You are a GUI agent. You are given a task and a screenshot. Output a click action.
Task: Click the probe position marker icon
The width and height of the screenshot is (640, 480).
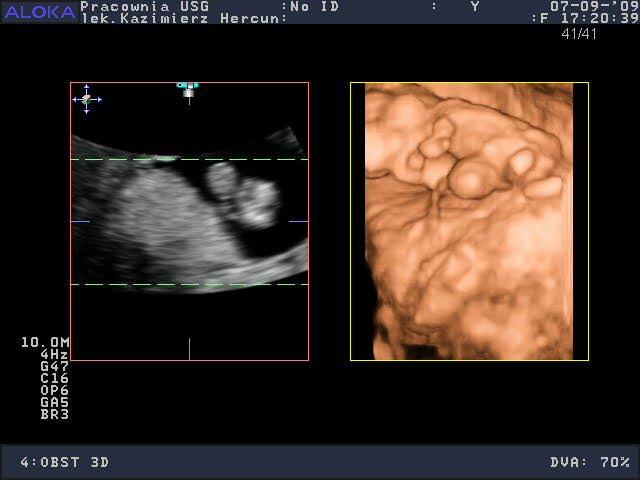coord(188,92)
